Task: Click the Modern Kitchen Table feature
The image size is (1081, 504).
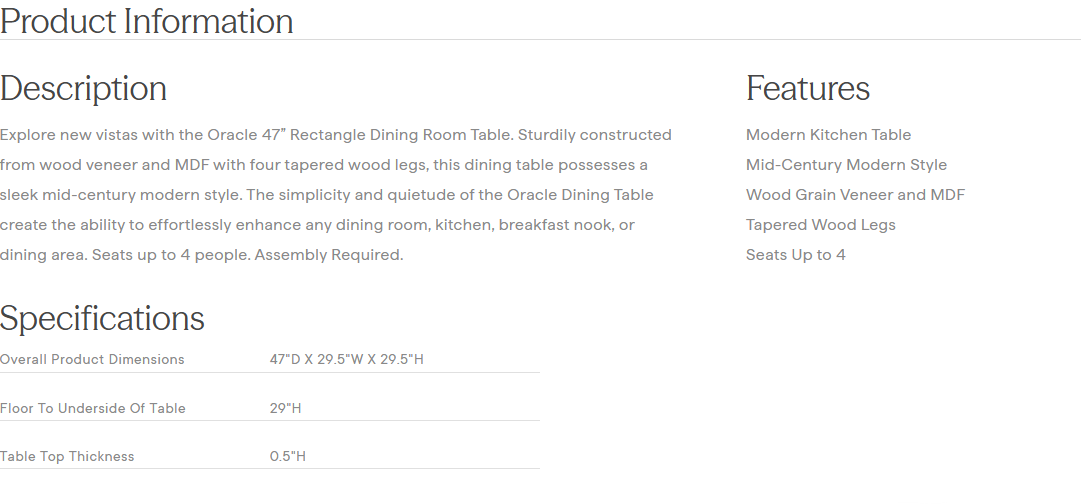Action: pyautogui.click(x=828, y=135)
